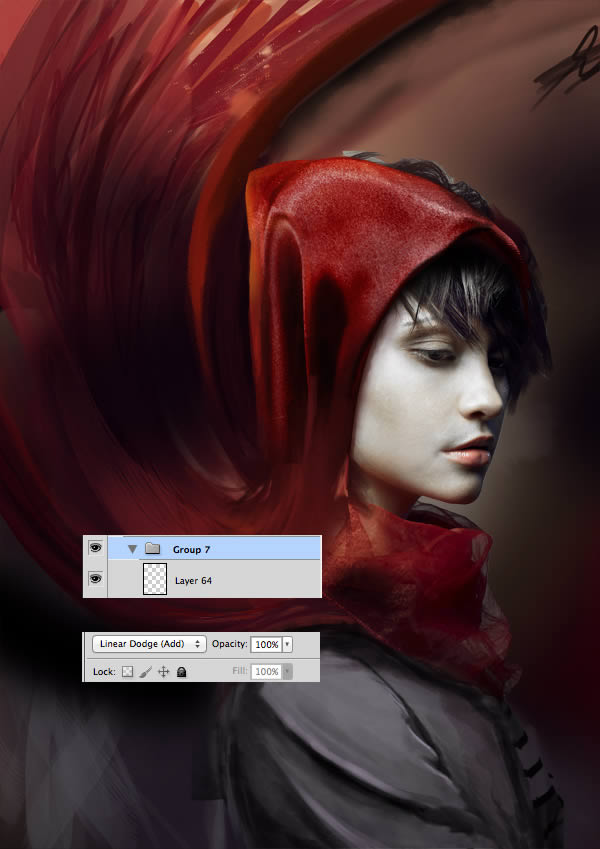Open the Fill slider dropdown arrow

coord(288,671)
